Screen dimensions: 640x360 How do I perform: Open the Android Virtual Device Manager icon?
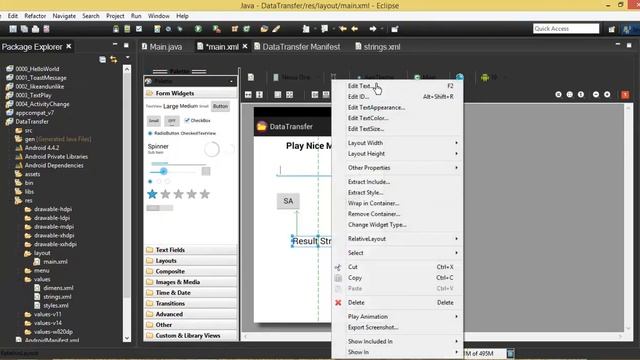(127, 29)
